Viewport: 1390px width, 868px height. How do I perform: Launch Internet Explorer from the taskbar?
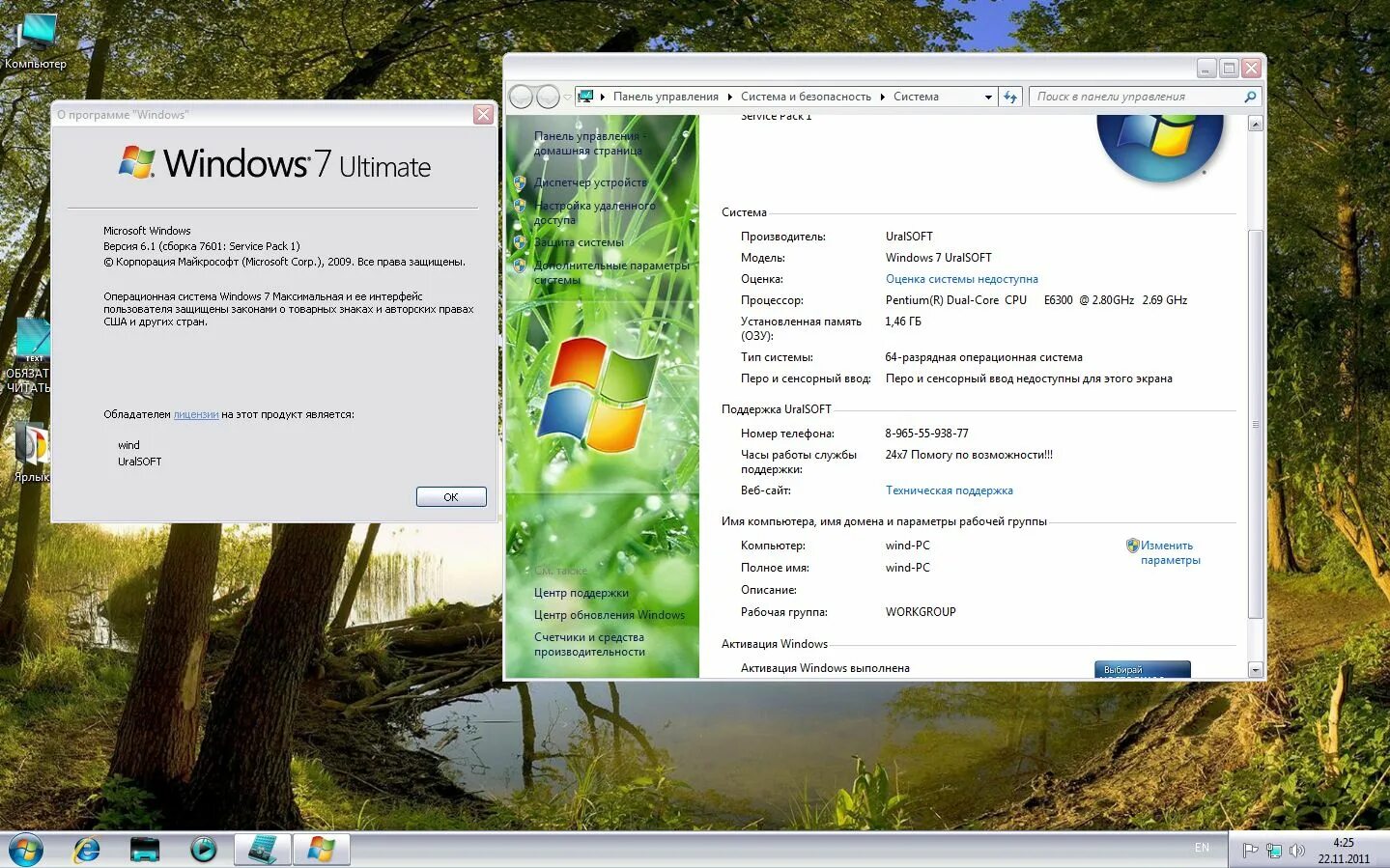coord(87,850)
